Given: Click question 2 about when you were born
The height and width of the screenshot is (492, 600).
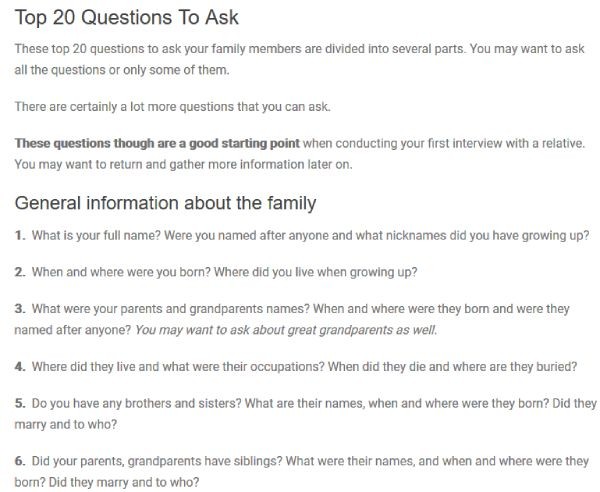Looking at the screenshot, I should (x=216, y=272).
